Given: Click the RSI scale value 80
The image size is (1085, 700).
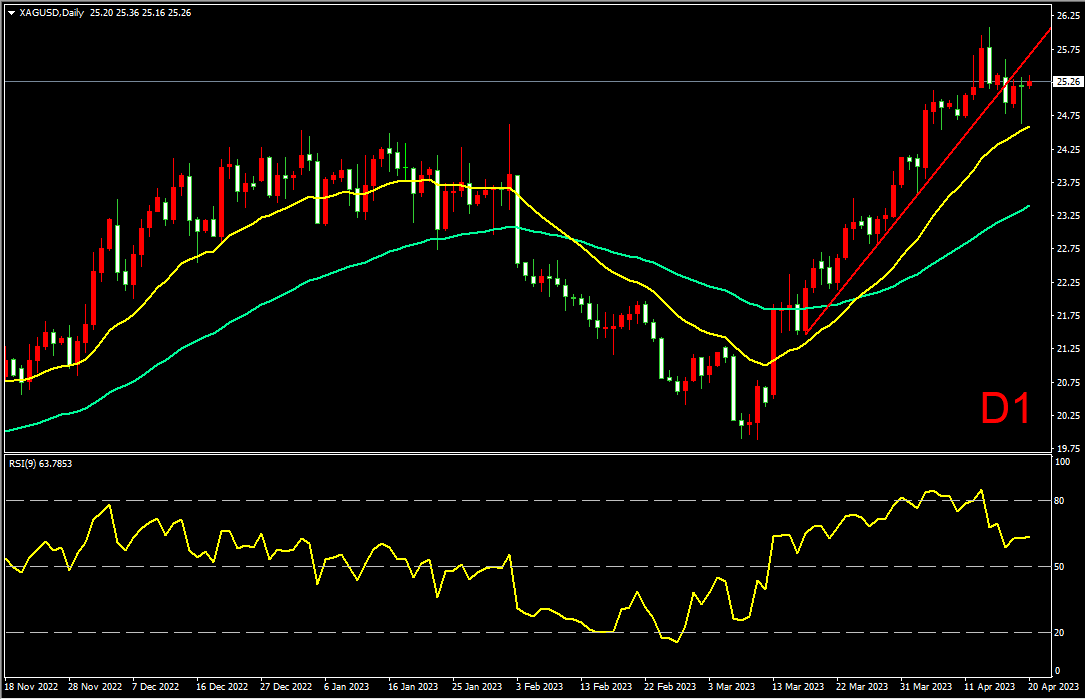Looking at the screenshot, I should pyautogui.click(x=1059, y=501).
